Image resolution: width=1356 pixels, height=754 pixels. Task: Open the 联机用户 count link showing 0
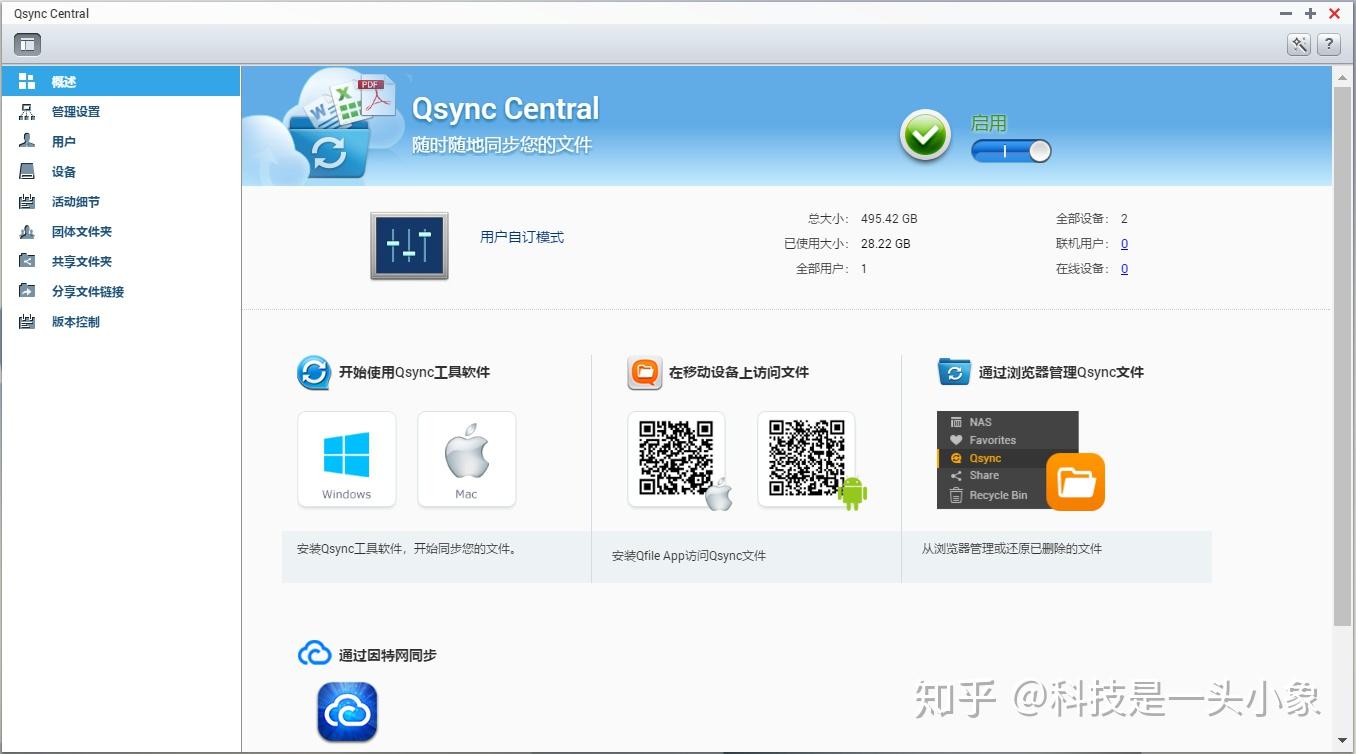(1124, 243)
